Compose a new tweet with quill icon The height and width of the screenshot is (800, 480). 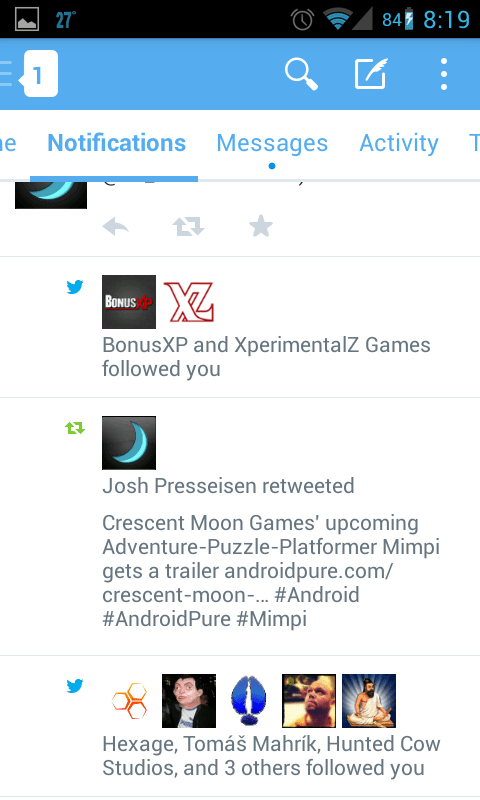coord(371,74)
